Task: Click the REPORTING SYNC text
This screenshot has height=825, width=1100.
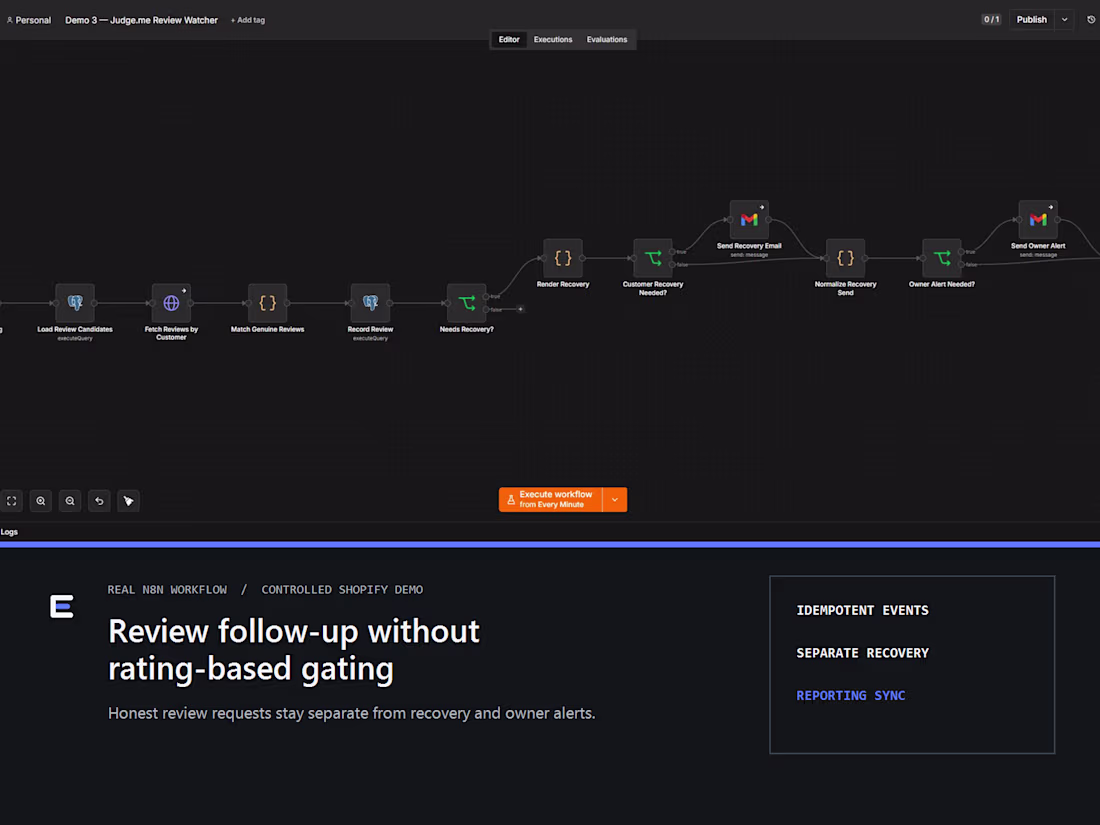Action: point(850,695)
